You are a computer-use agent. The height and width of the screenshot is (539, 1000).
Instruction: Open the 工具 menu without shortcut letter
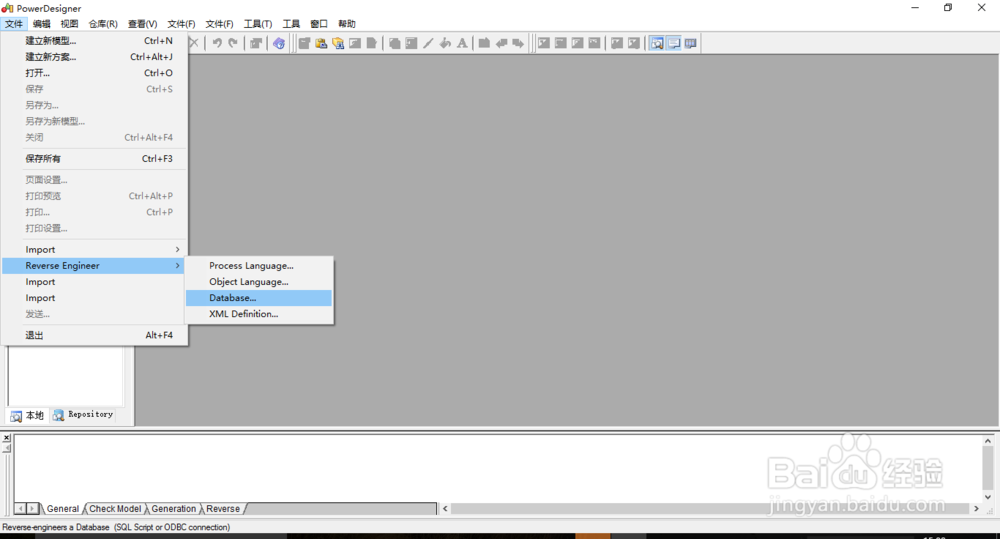point(291,24)
